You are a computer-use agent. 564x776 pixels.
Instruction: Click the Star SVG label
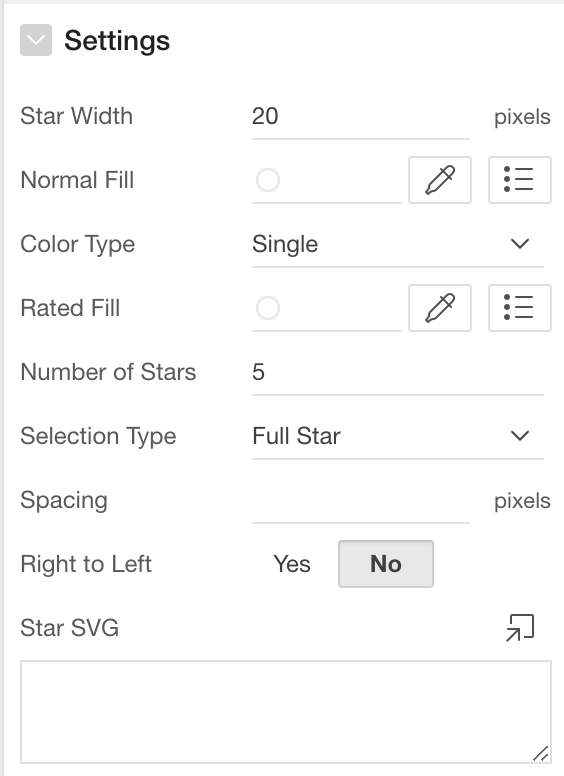[69, 628]
